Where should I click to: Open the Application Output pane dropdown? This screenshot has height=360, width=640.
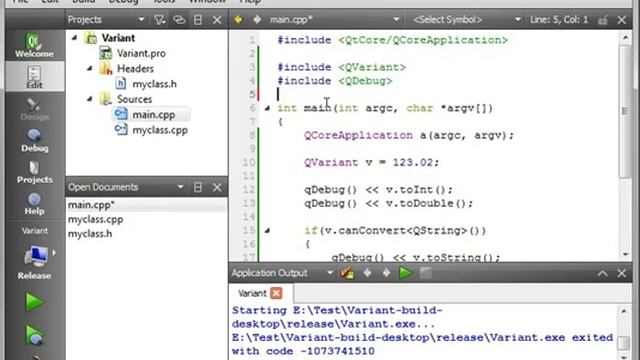(x=329, y=273)
